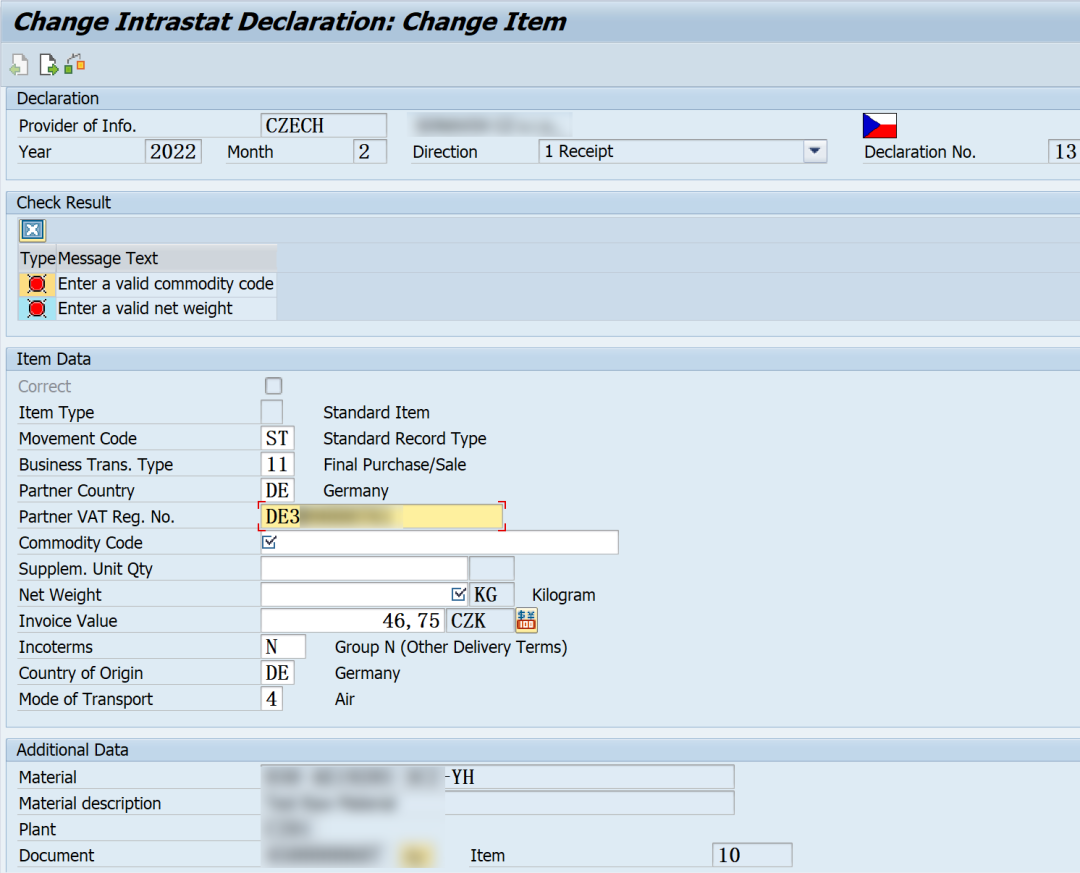
Task: Click the Type column header
Action: (x=37, y=258)
